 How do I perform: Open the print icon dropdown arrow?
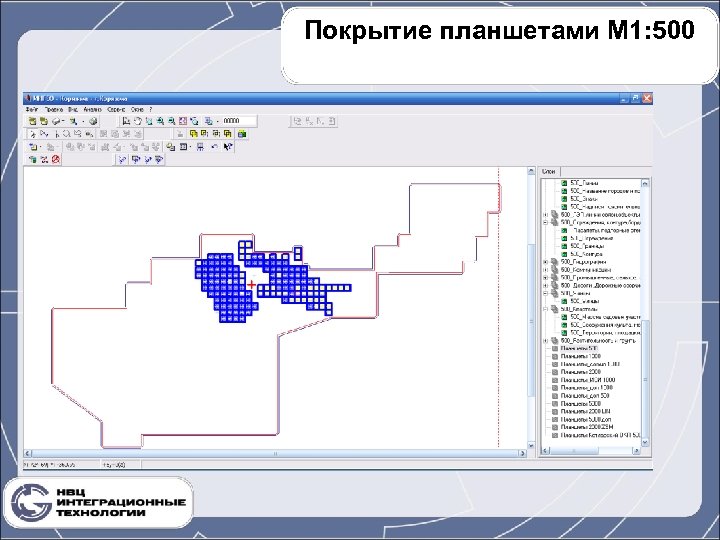pos(63,121)
